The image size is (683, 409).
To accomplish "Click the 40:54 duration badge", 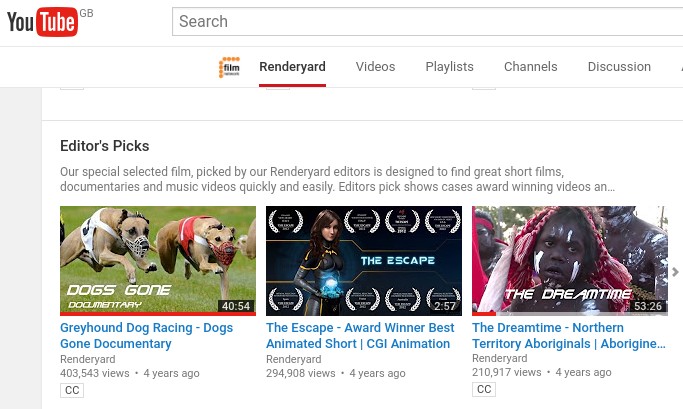I will [236, 306].
